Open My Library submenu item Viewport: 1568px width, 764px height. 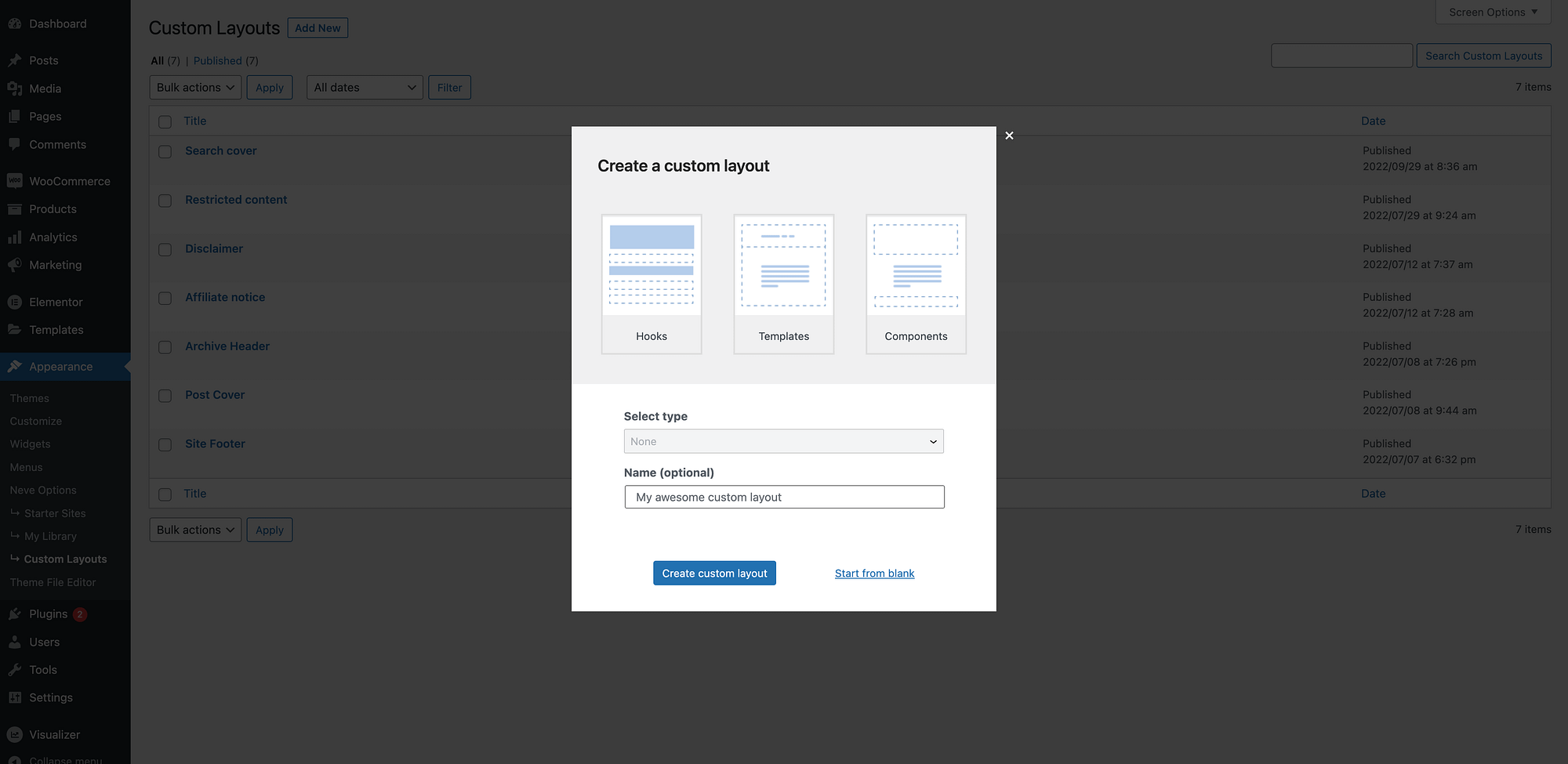(x=50, y=536)
